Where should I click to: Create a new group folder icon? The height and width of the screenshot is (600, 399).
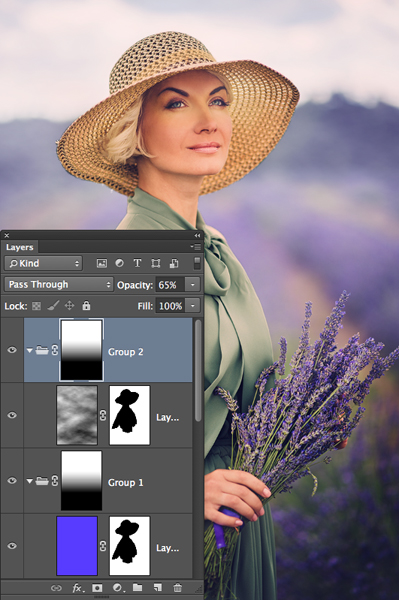[x=137, y=588]
